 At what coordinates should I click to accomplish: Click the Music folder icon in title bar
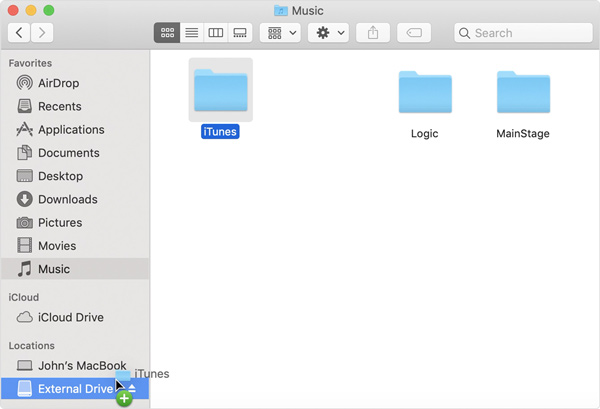click(281, 11)
